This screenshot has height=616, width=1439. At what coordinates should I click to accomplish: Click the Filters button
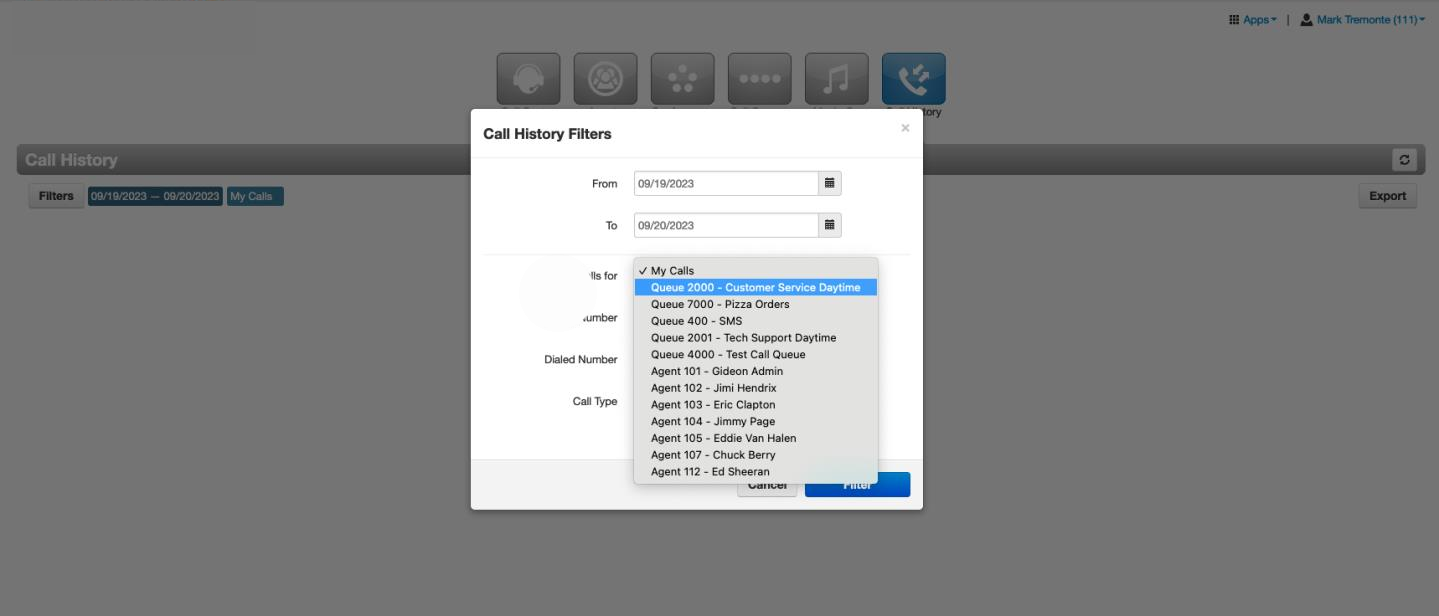coord(56,196)
